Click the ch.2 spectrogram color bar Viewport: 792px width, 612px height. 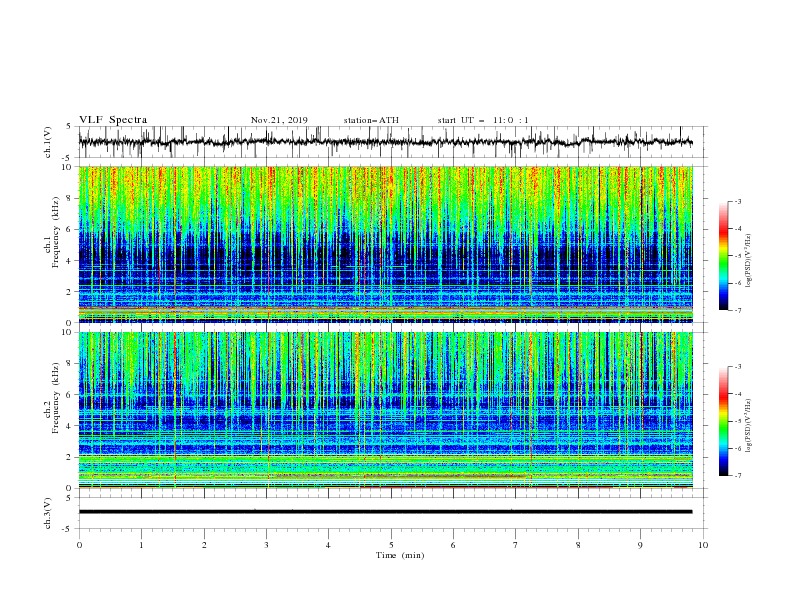click(723, 421)
